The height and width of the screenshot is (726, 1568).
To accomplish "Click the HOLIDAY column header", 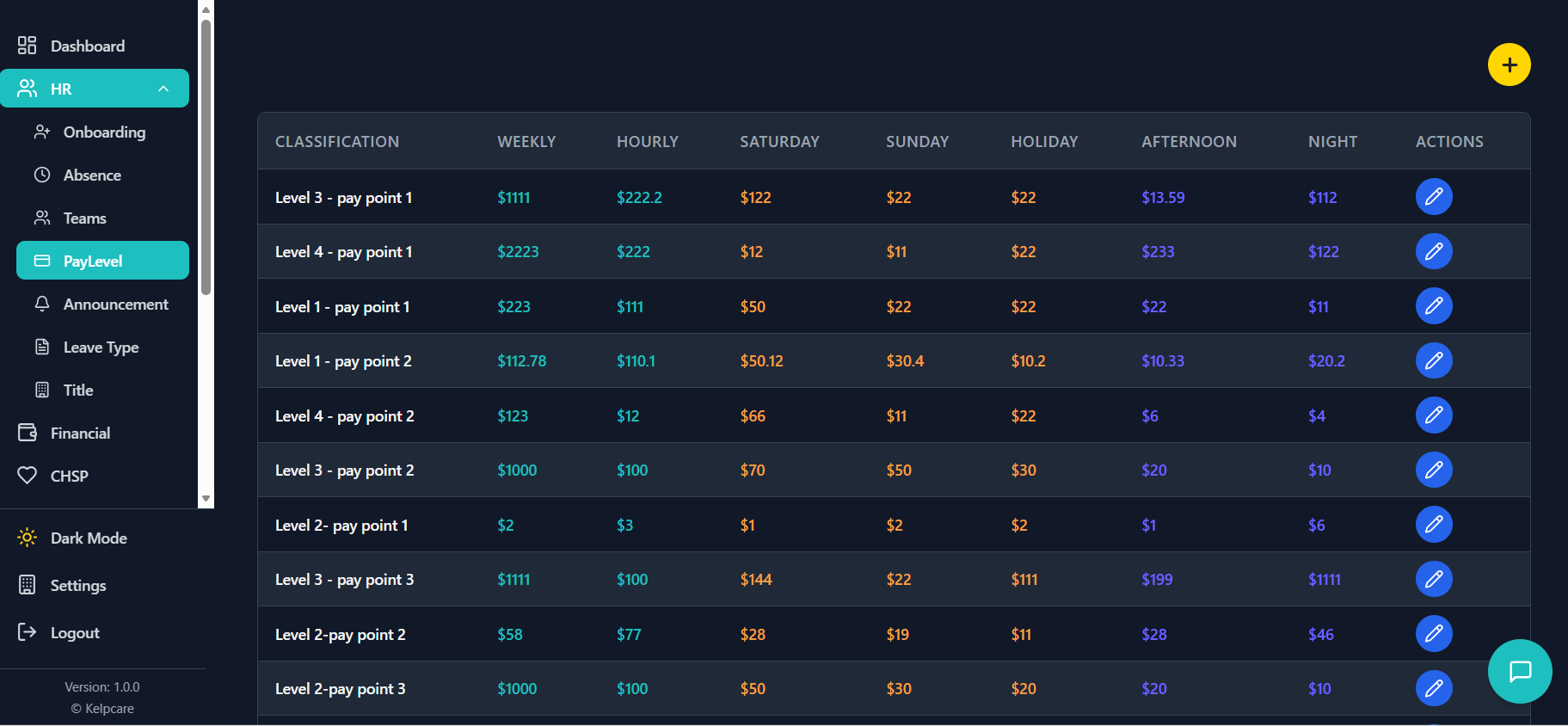I will (1044, 142).
